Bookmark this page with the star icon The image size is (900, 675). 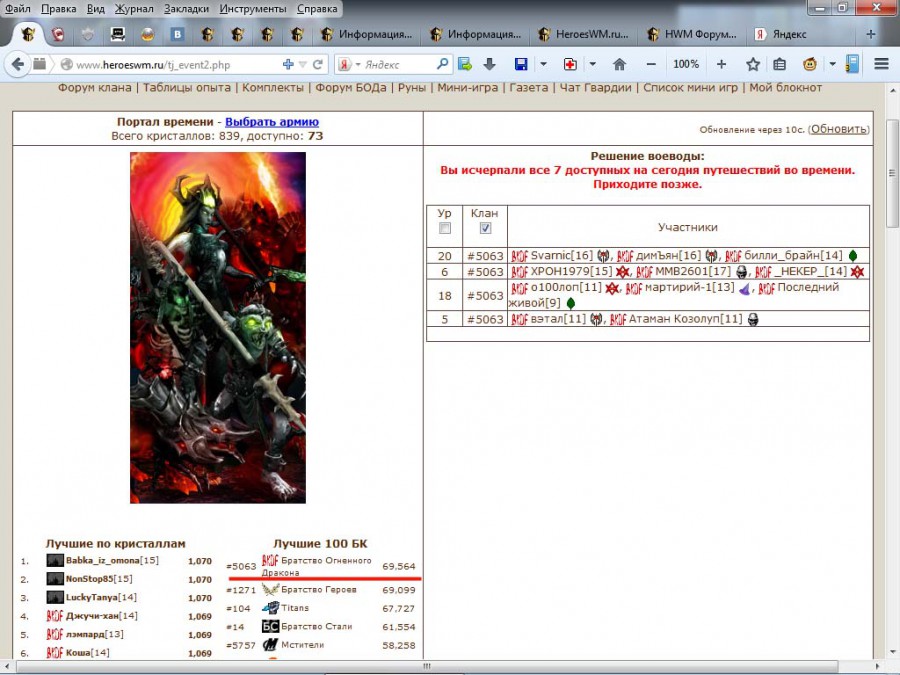(753, 64)
